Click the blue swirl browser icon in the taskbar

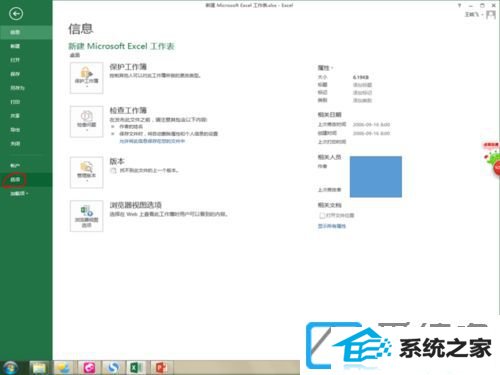(x=113, y=368)
